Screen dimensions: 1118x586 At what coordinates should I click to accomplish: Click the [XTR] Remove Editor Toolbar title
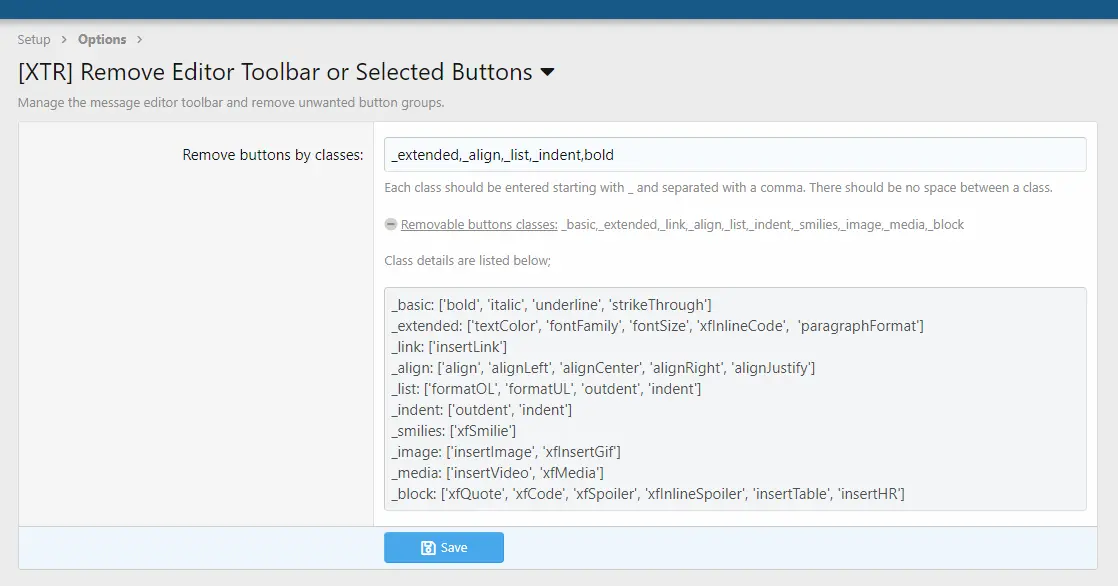(x=275, y=72)
